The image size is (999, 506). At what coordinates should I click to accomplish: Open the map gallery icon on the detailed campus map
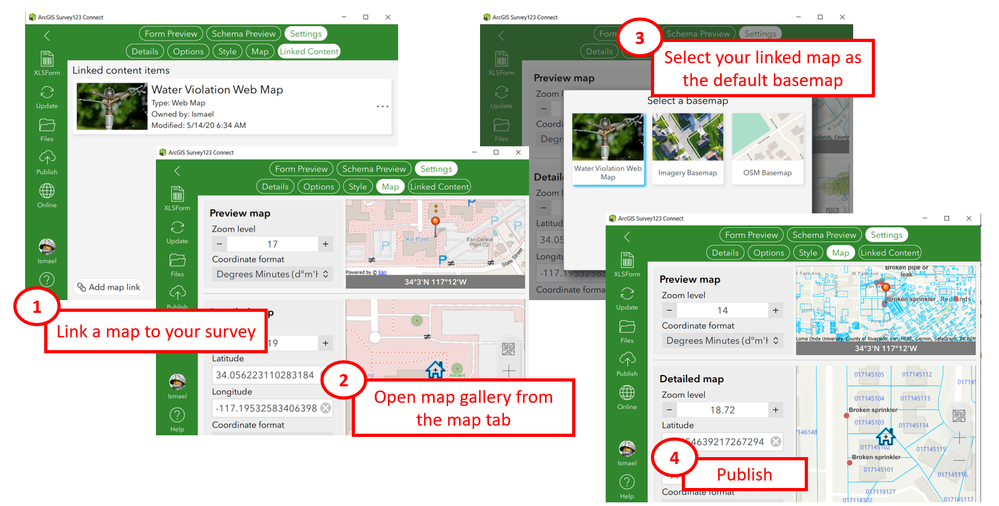(x=508, y=349)
